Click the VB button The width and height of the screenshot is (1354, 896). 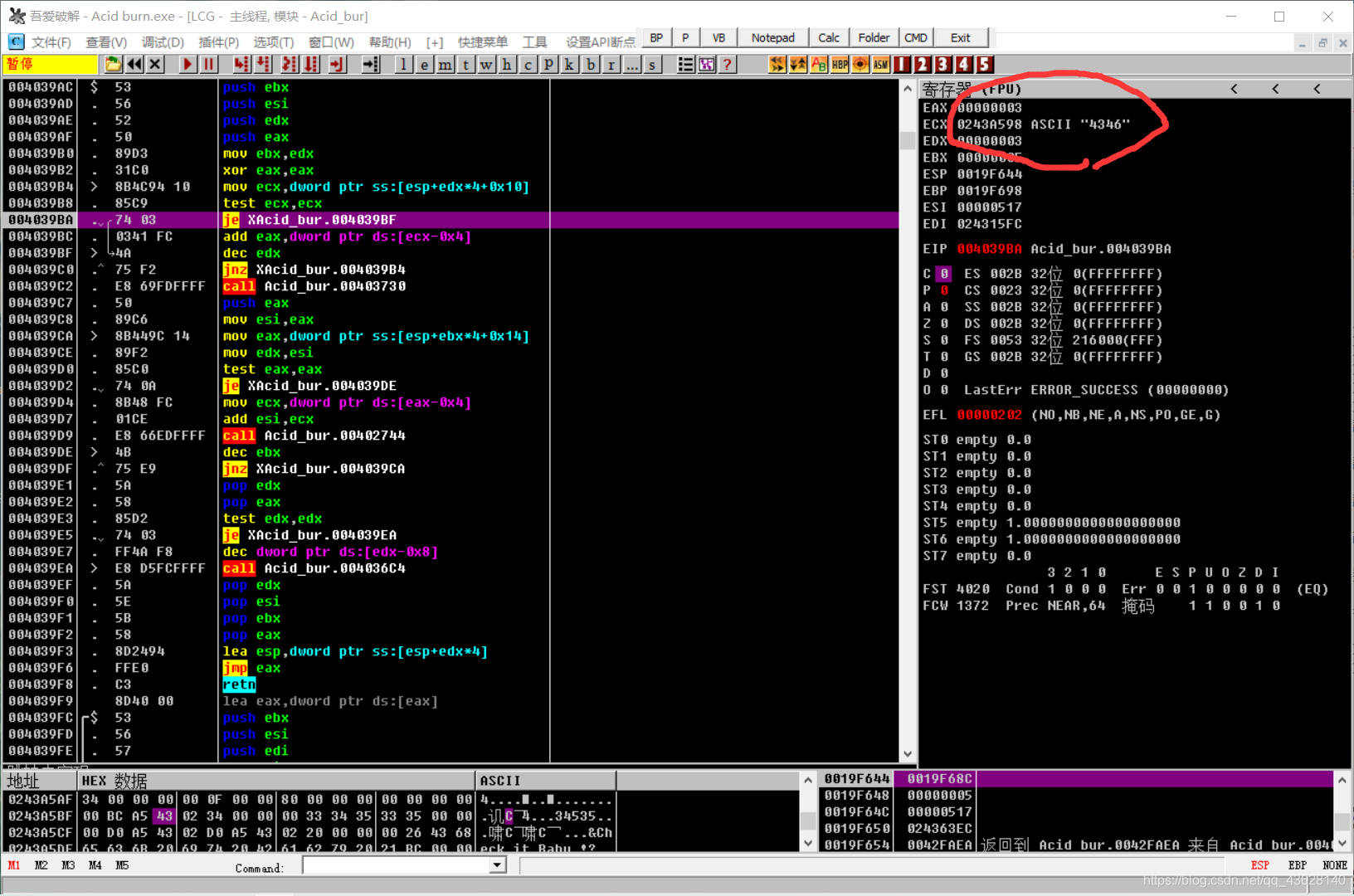[x=718, y=37]
